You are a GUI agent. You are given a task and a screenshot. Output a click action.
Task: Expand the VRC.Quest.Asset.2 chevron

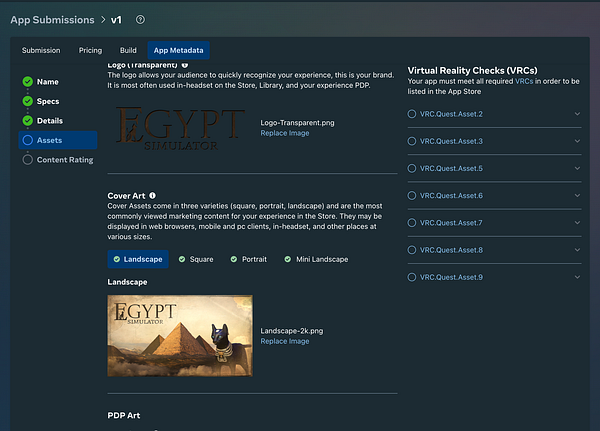point(577,114)
